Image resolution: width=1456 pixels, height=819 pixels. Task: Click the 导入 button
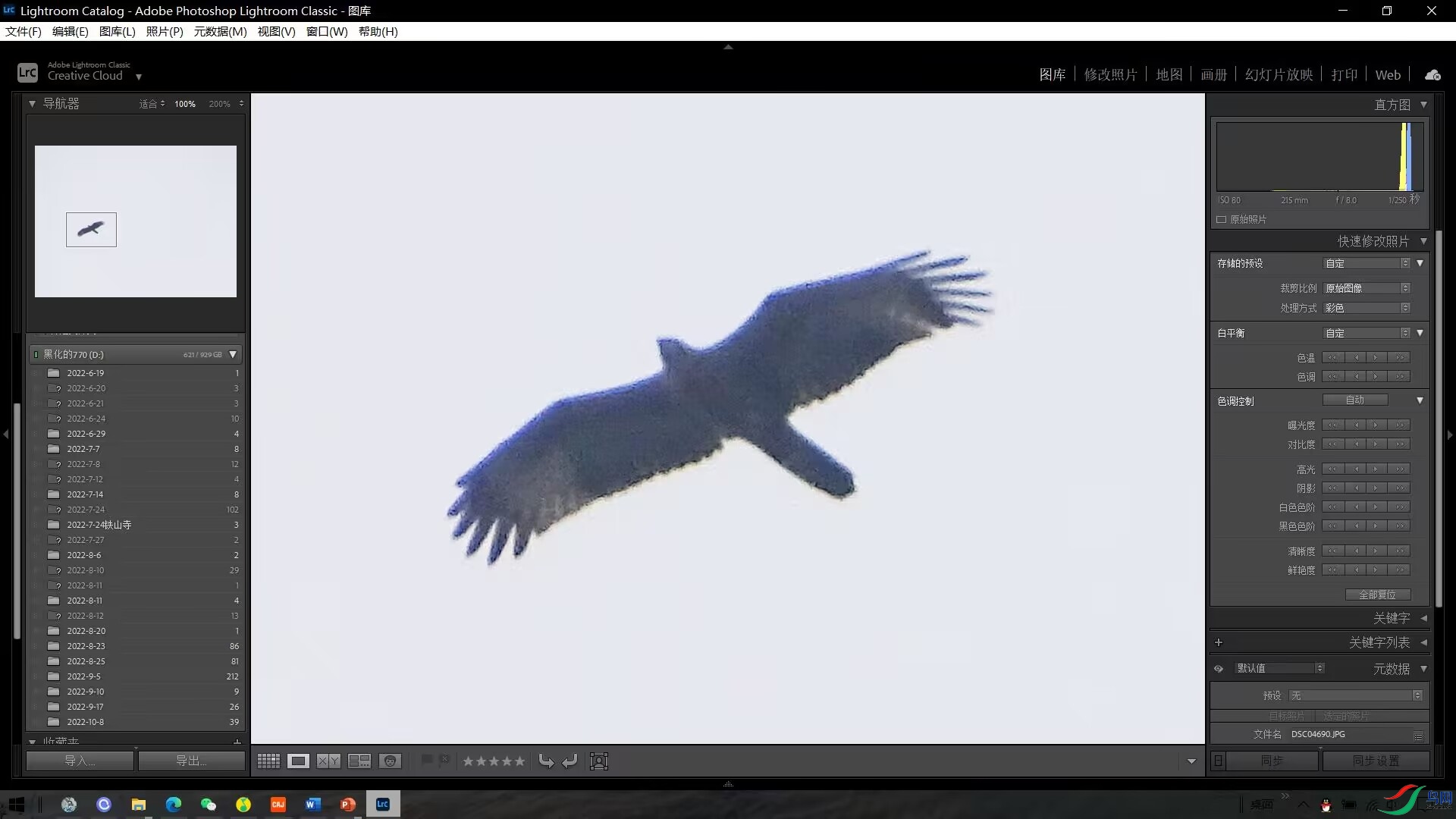point(80,761)
